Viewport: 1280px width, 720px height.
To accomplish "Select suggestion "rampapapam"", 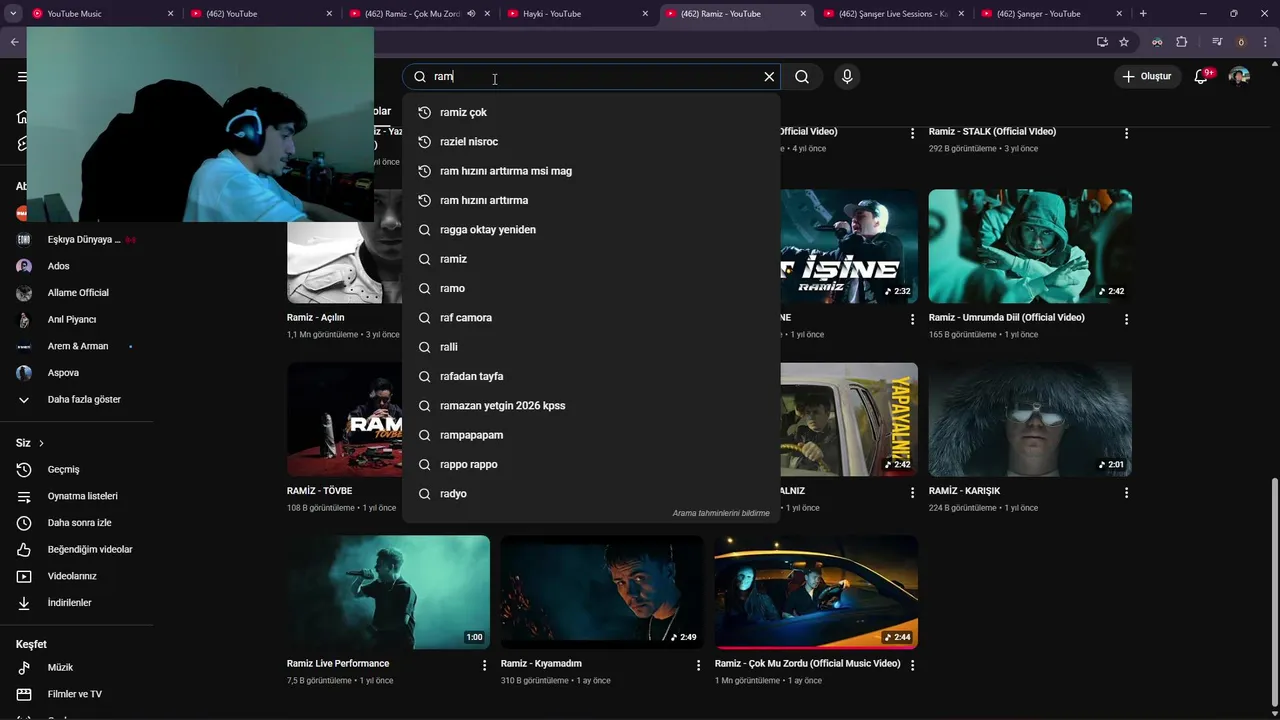I will [x=591, y=435].
